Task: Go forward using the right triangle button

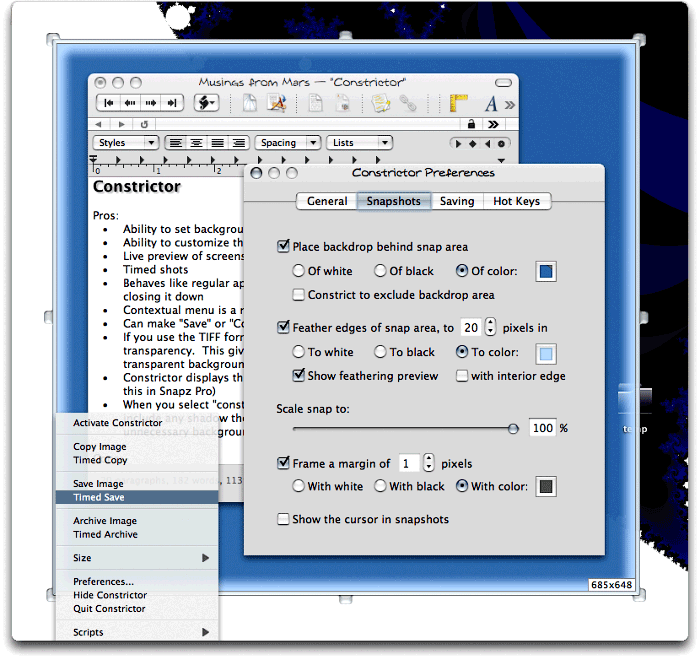Action: 121,125
